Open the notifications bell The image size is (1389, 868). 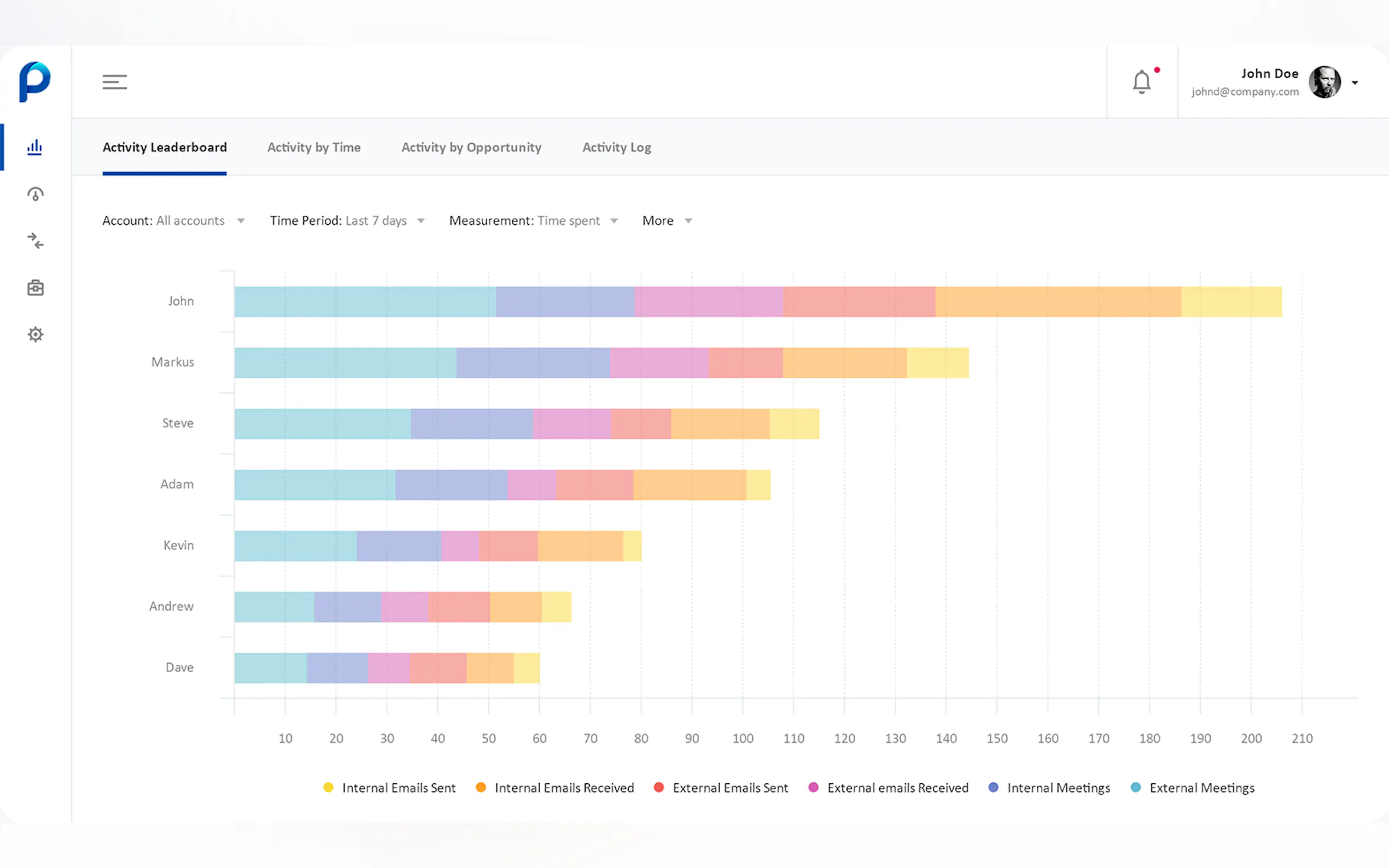click(1141, 82)
